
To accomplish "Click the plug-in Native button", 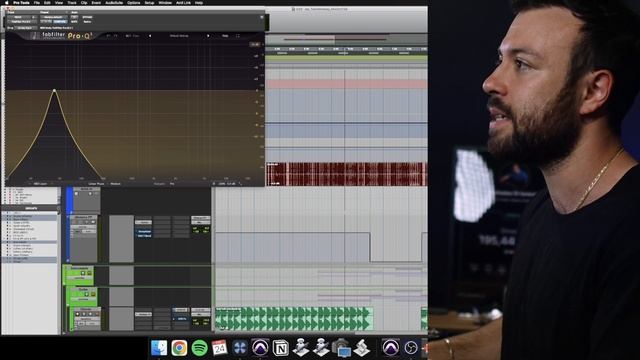I will click(87, 22).
